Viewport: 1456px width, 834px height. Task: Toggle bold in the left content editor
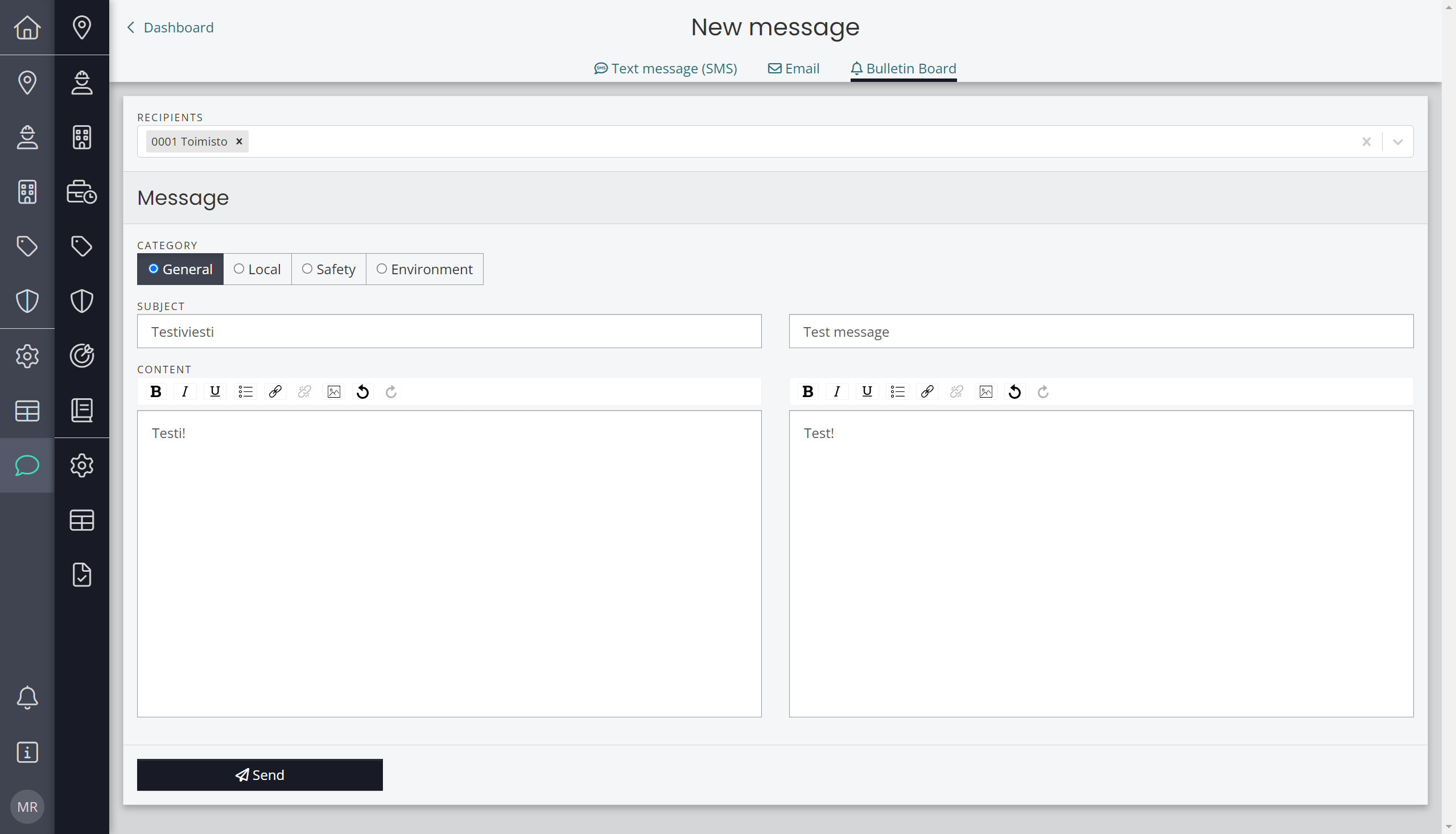pyautogui.click(x=155, y=392)
